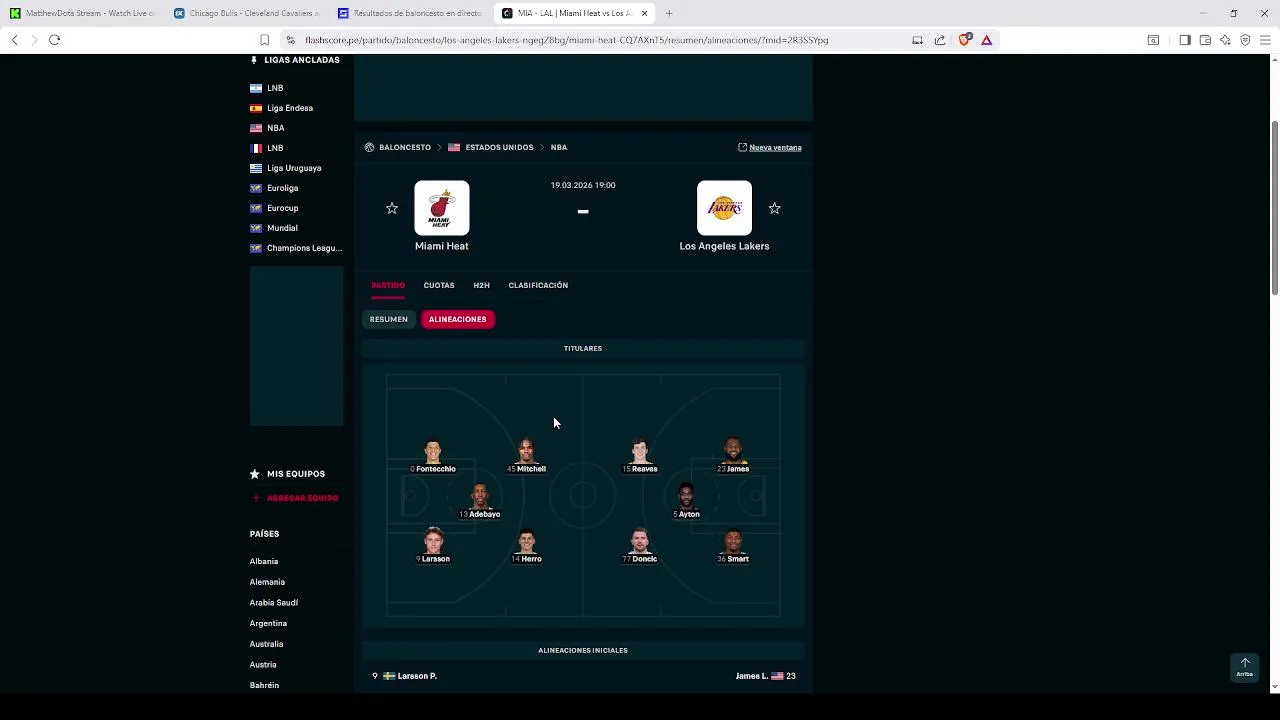Click Mitchell player photo on court
This screenshot has width=1280, height=720.
(527, 451)
